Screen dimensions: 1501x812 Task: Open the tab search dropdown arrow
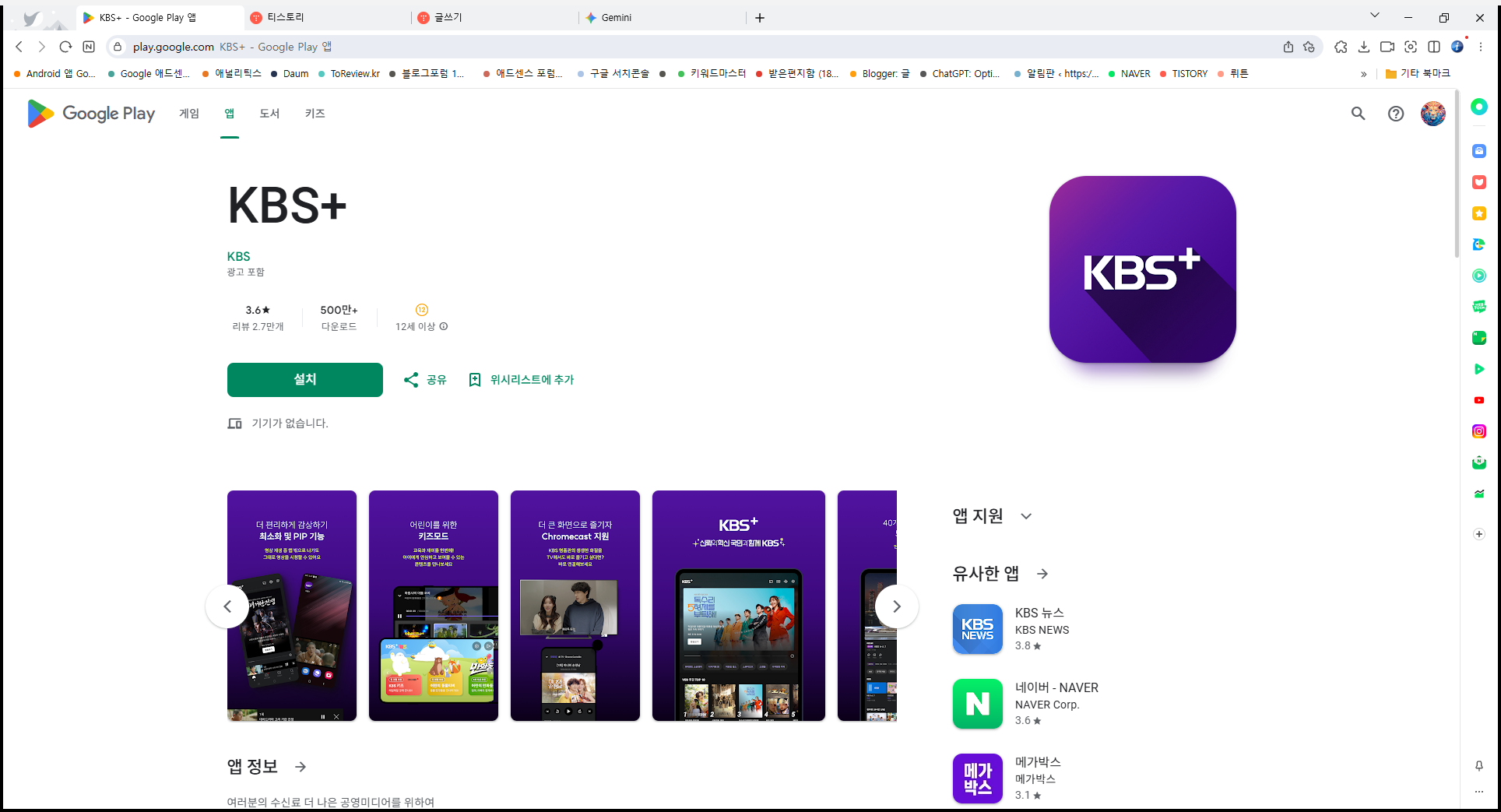[x=1375, y=15]
